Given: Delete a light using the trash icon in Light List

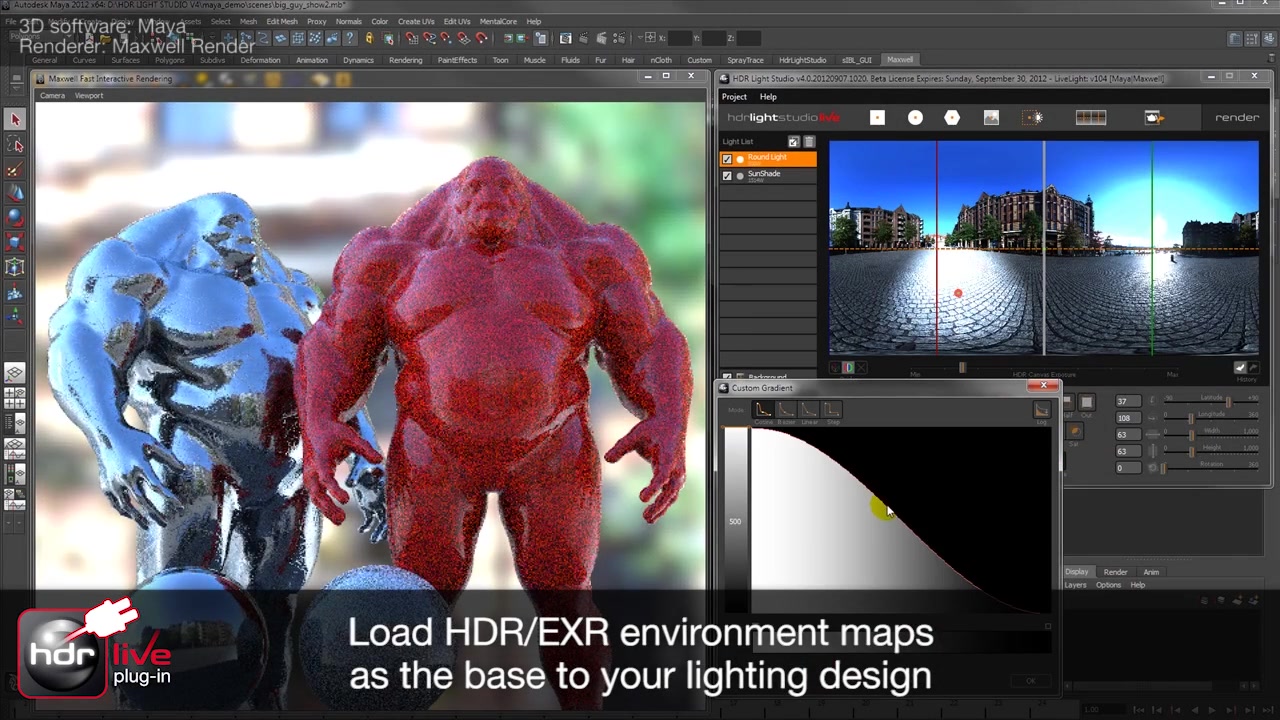Looking at the screenshot, I should click(x=809, y=141).
